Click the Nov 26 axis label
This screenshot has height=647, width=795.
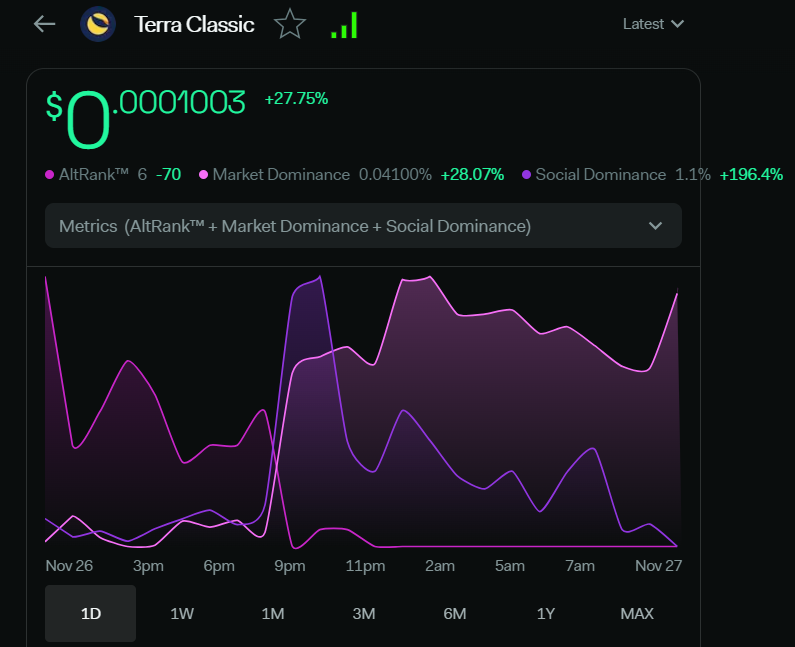coord(69,566)
